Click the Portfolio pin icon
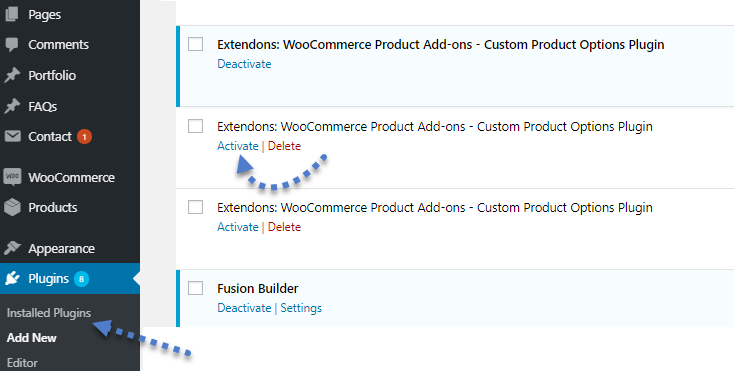Viewport: 750px width, 371px height. [12, 76]
